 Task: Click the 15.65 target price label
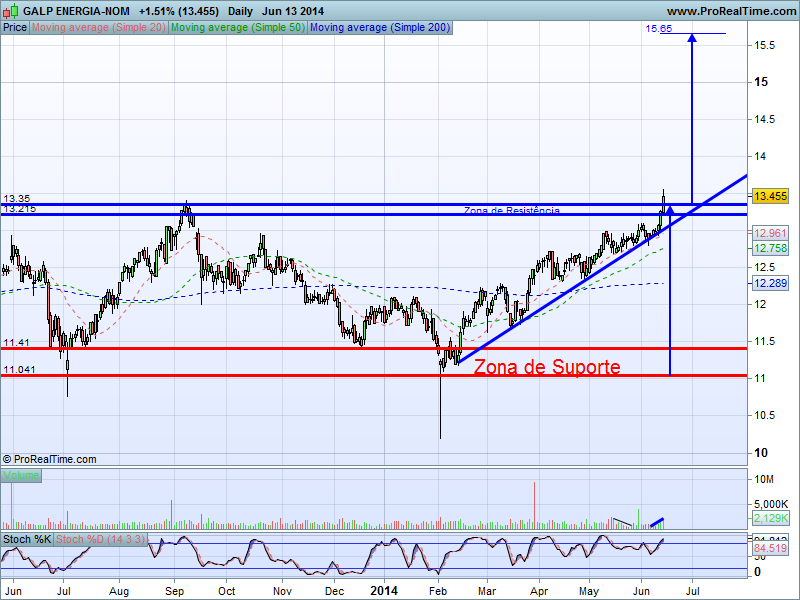coord(659,29)
